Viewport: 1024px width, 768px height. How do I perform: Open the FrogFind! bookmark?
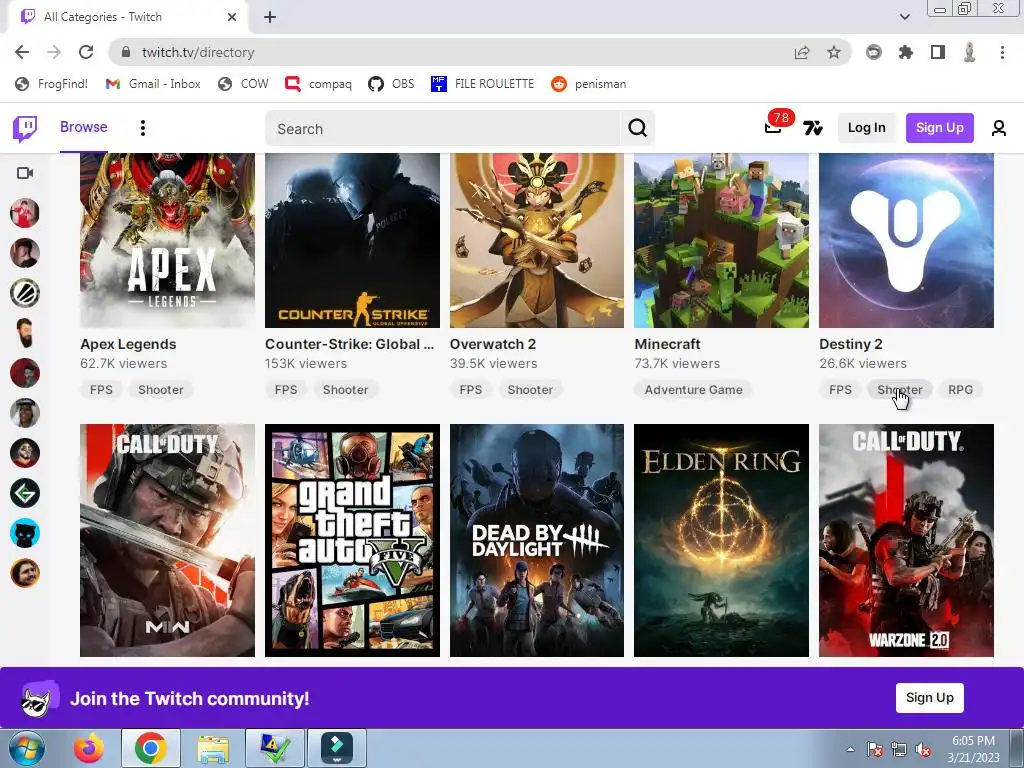pyautogui.click(x=52, y=84)
